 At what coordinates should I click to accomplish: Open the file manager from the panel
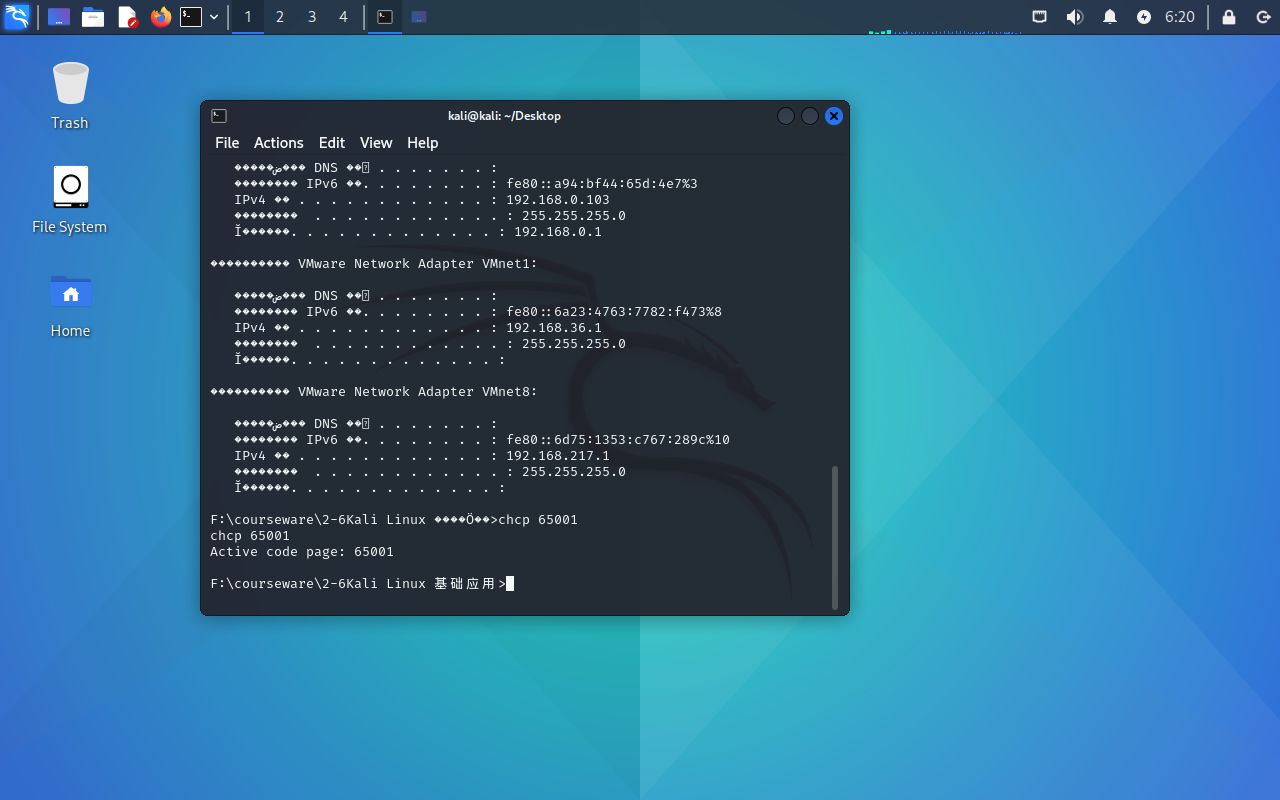tap(93, 17)
